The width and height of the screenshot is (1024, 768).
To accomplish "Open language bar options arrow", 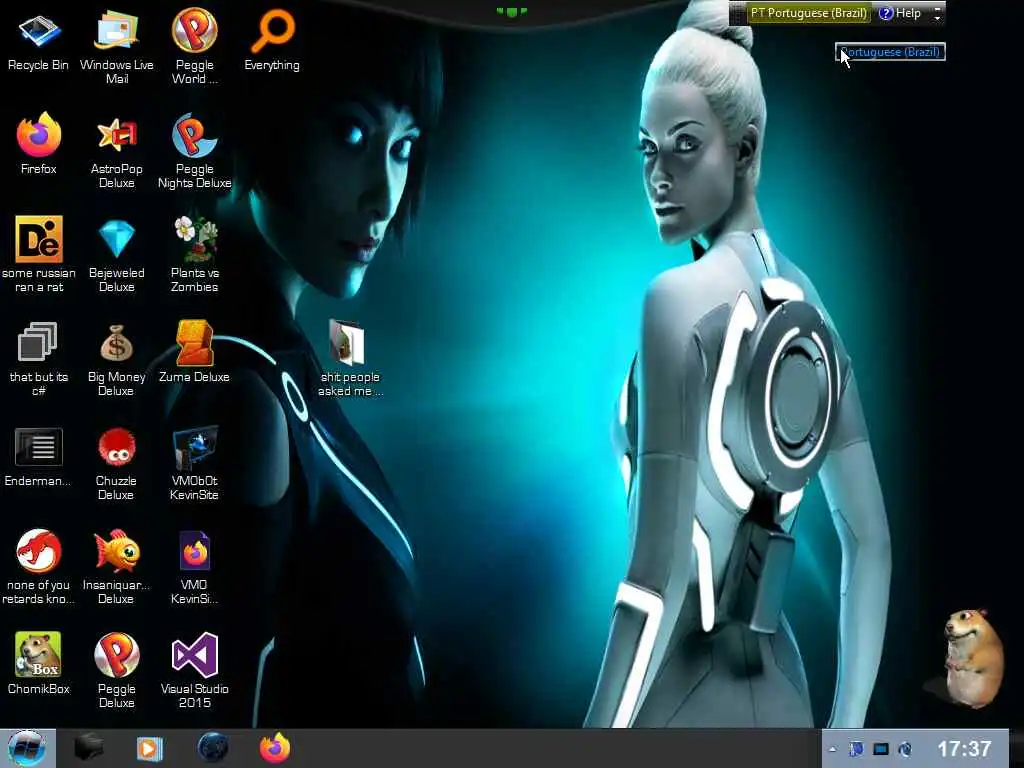I will (x=937, y=17).
